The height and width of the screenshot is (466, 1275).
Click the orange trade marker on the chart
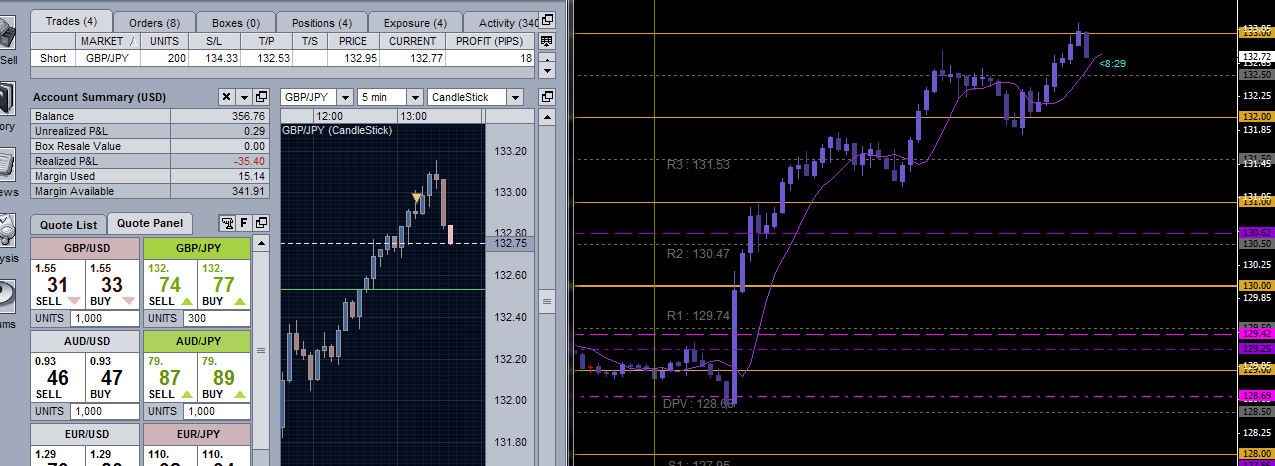[417, 199]
